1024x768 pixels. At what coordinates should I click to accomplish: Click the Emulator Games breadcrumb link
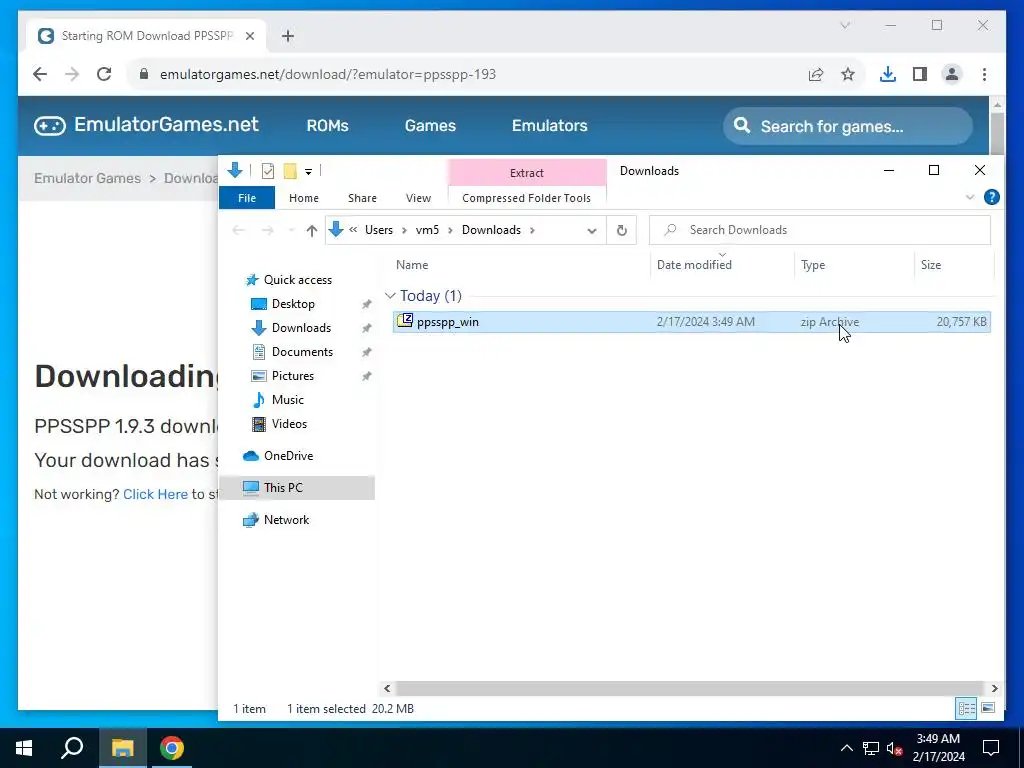click(x=87, y=178)
